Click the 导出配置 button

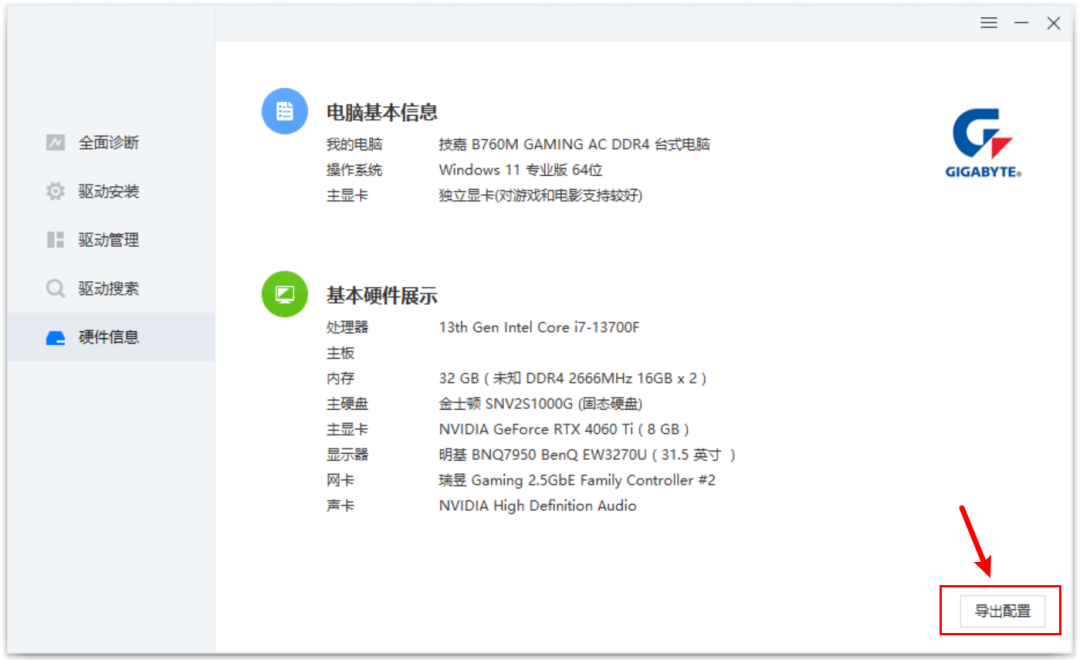1002,611
